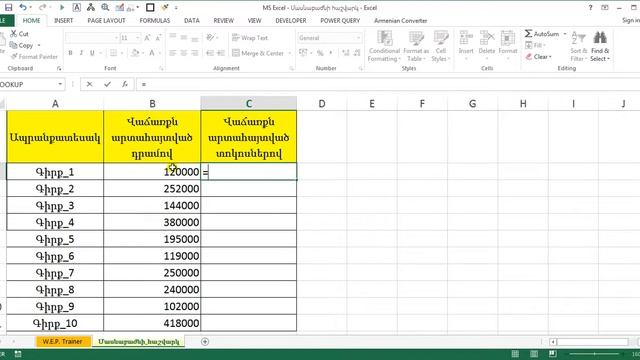Click fill color paint bucket

tap(135, 53)
